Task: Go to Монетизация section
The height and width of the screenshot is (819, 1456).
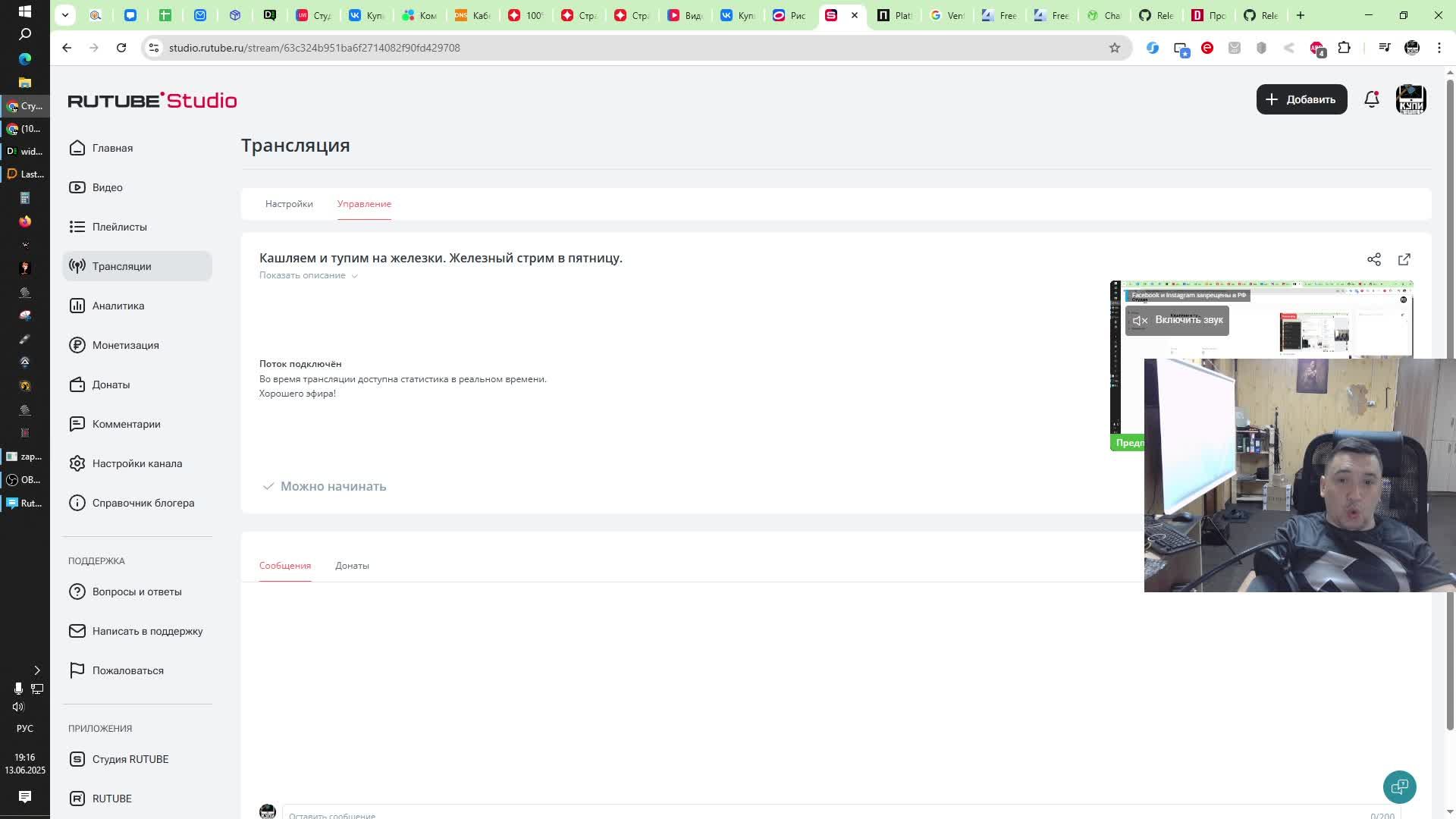Action: coord(125,345)
